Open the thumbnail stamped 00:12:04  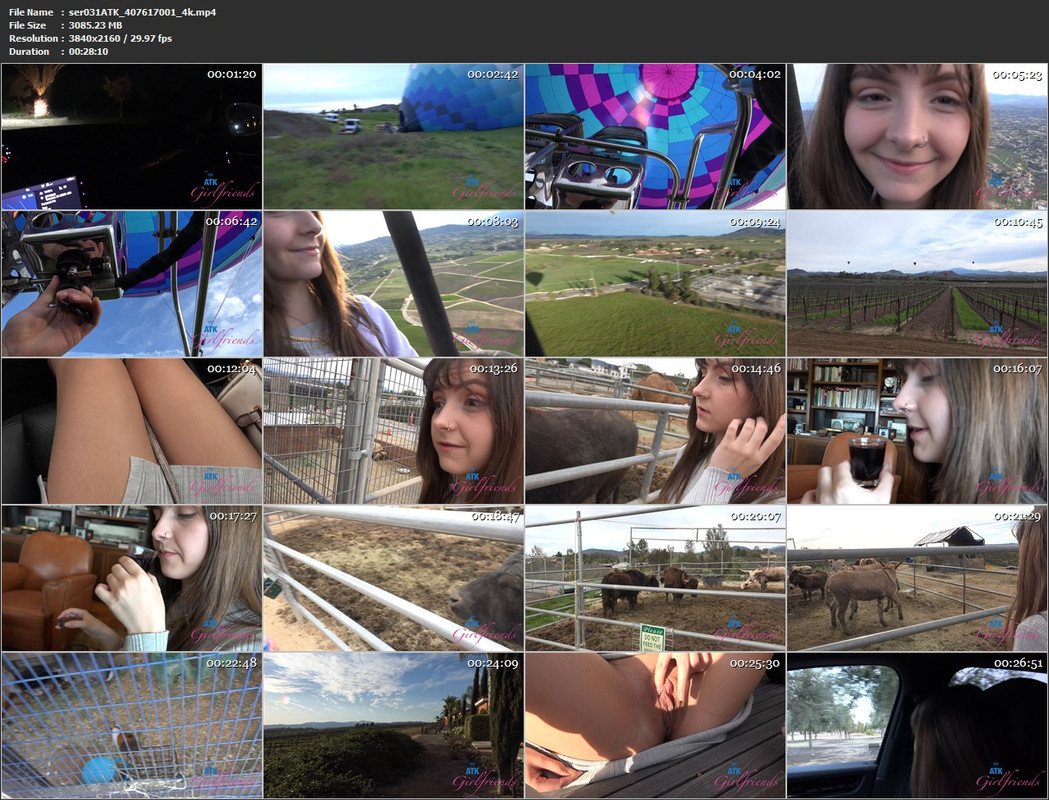[132, 431]
